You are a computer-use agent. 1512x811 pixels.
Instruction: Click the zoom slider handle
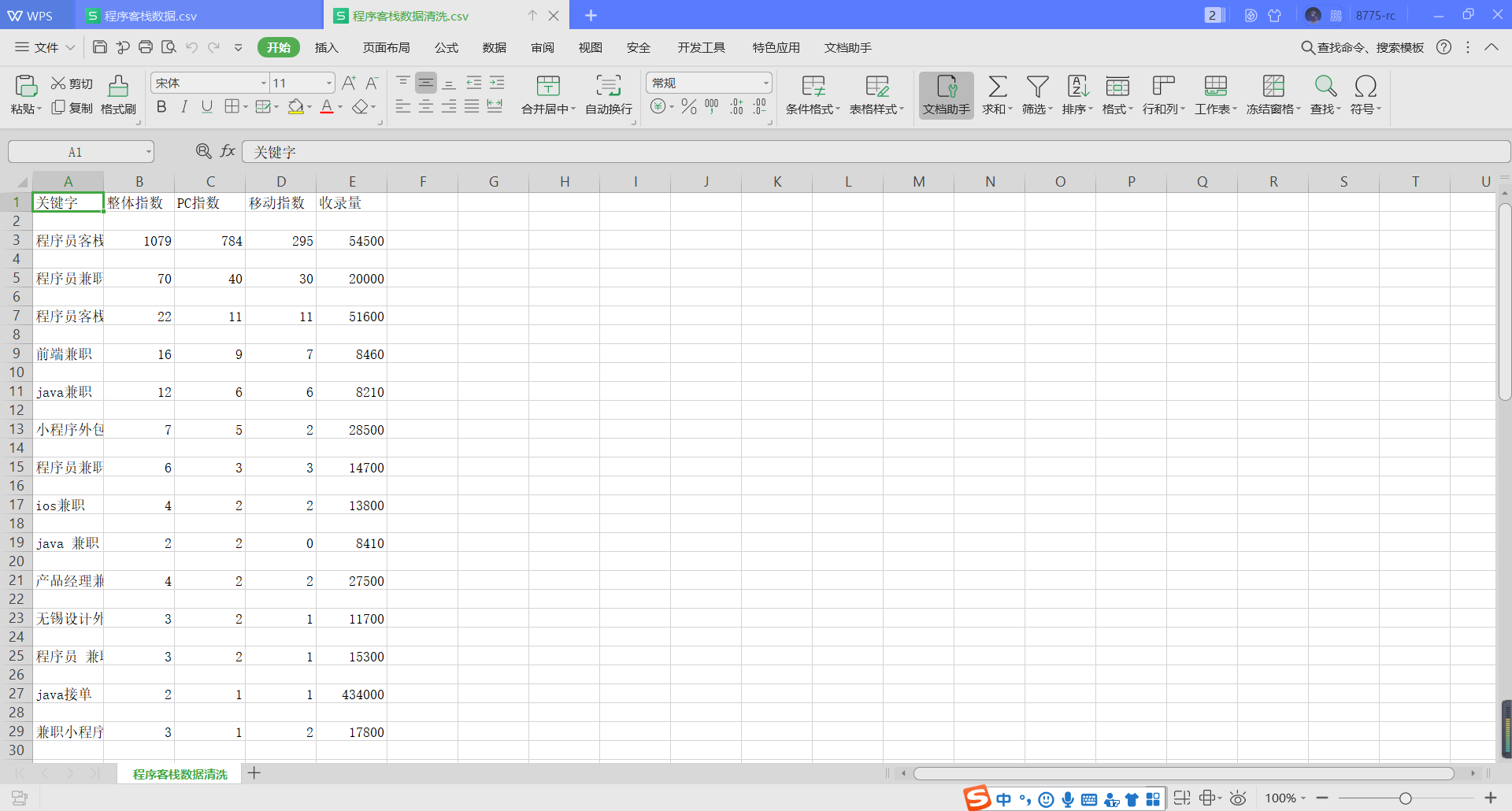(1406, 798)
